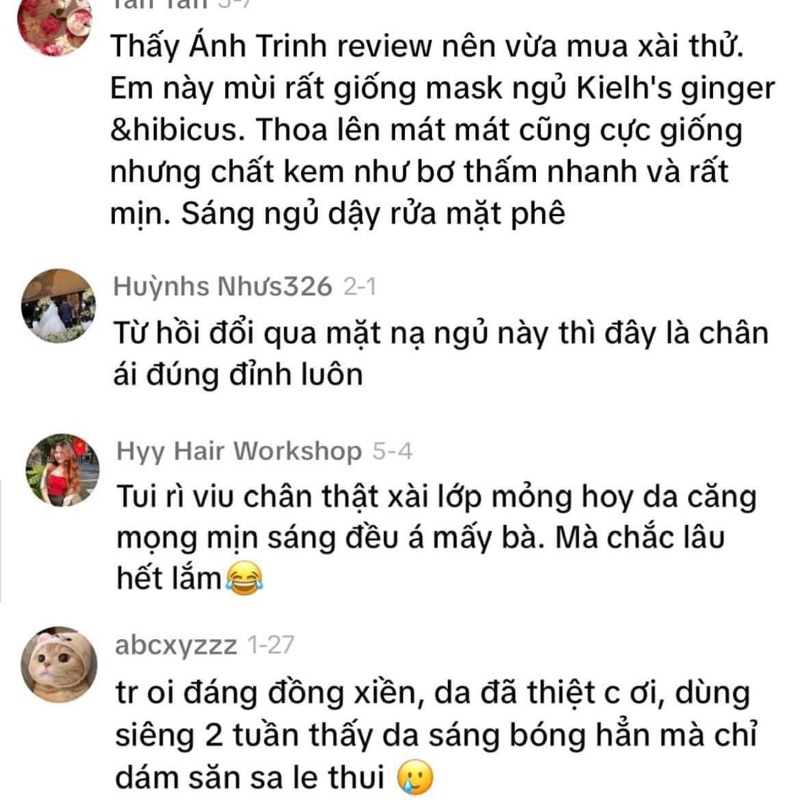Open the Hyy Hair Workshop username link
The image size is (800, 800).
pyautogui.click(x=239, y=452)
